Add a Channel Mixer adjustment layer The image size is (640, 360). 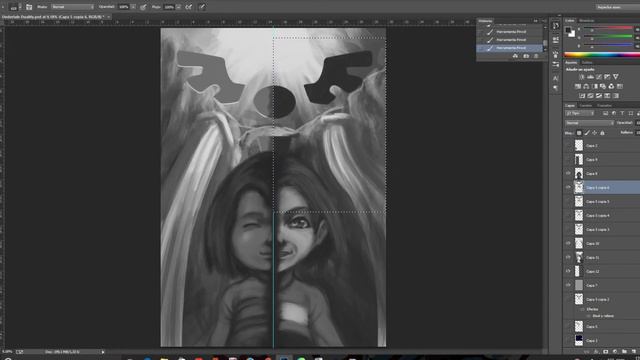[x=611, y=86]
